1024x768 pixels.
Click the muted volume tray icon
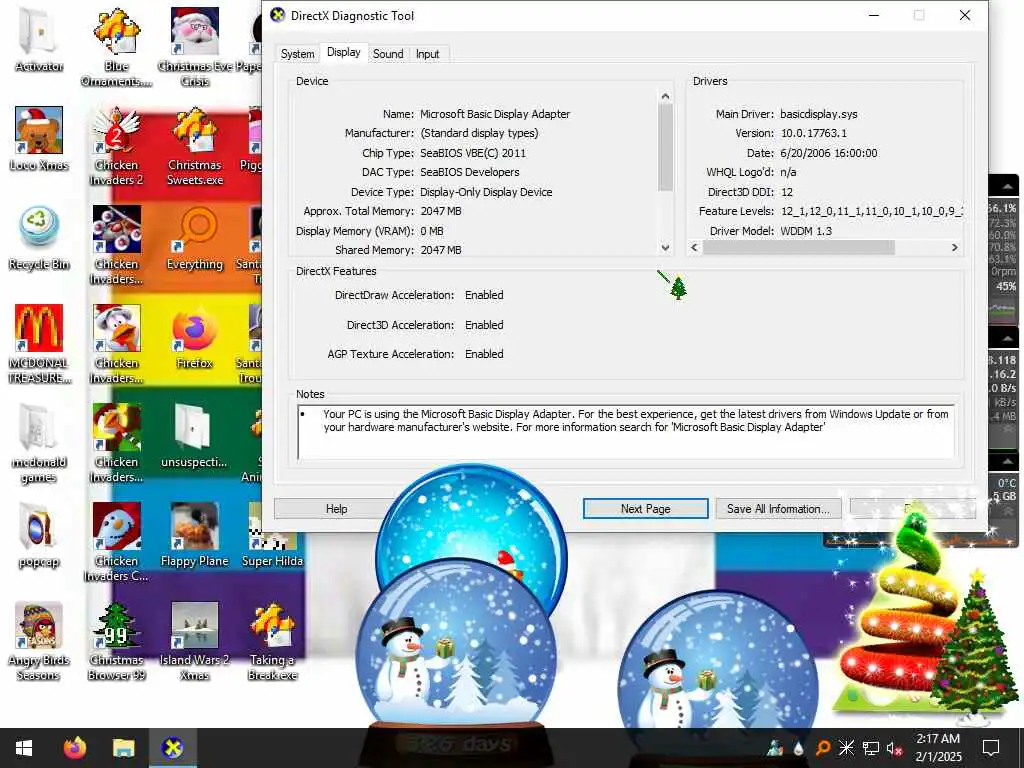coord(895,748)
